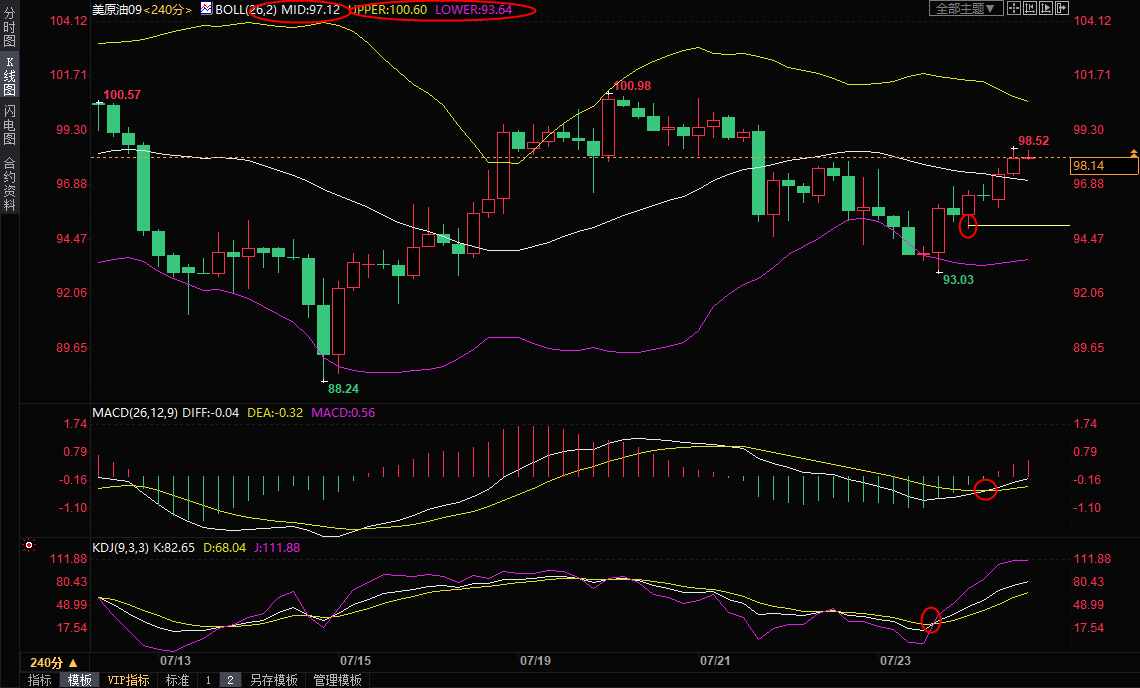Expand the 240分 period selector at bottom
Viewport: 1140px width, 688px height.
pyautogui.click(x=53, y=662)
